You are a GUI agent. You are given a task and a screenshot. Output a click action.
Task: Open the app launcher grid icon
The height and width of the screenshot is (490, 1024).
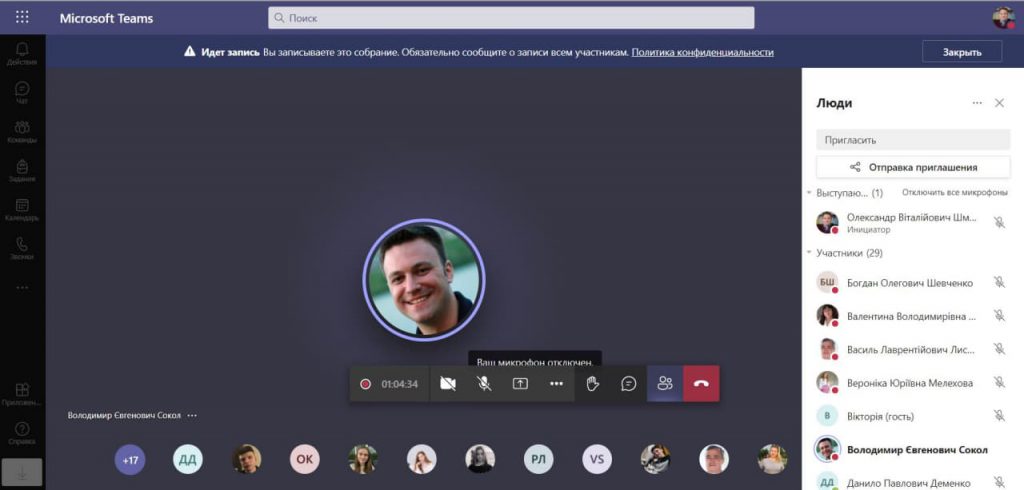pyautogui.click(x=22, y=17)
